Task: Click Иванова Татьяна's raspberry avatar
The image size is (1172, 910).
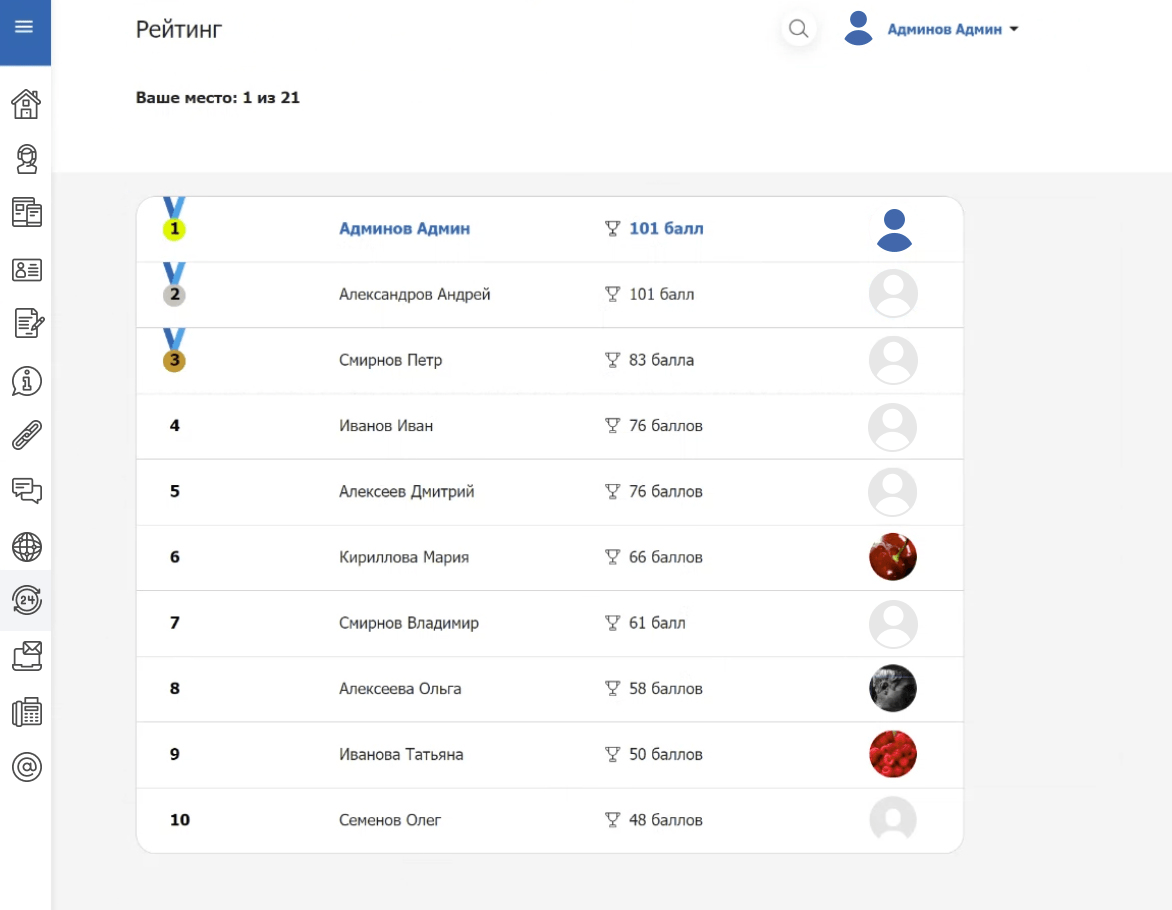Action: pos(892,754)
